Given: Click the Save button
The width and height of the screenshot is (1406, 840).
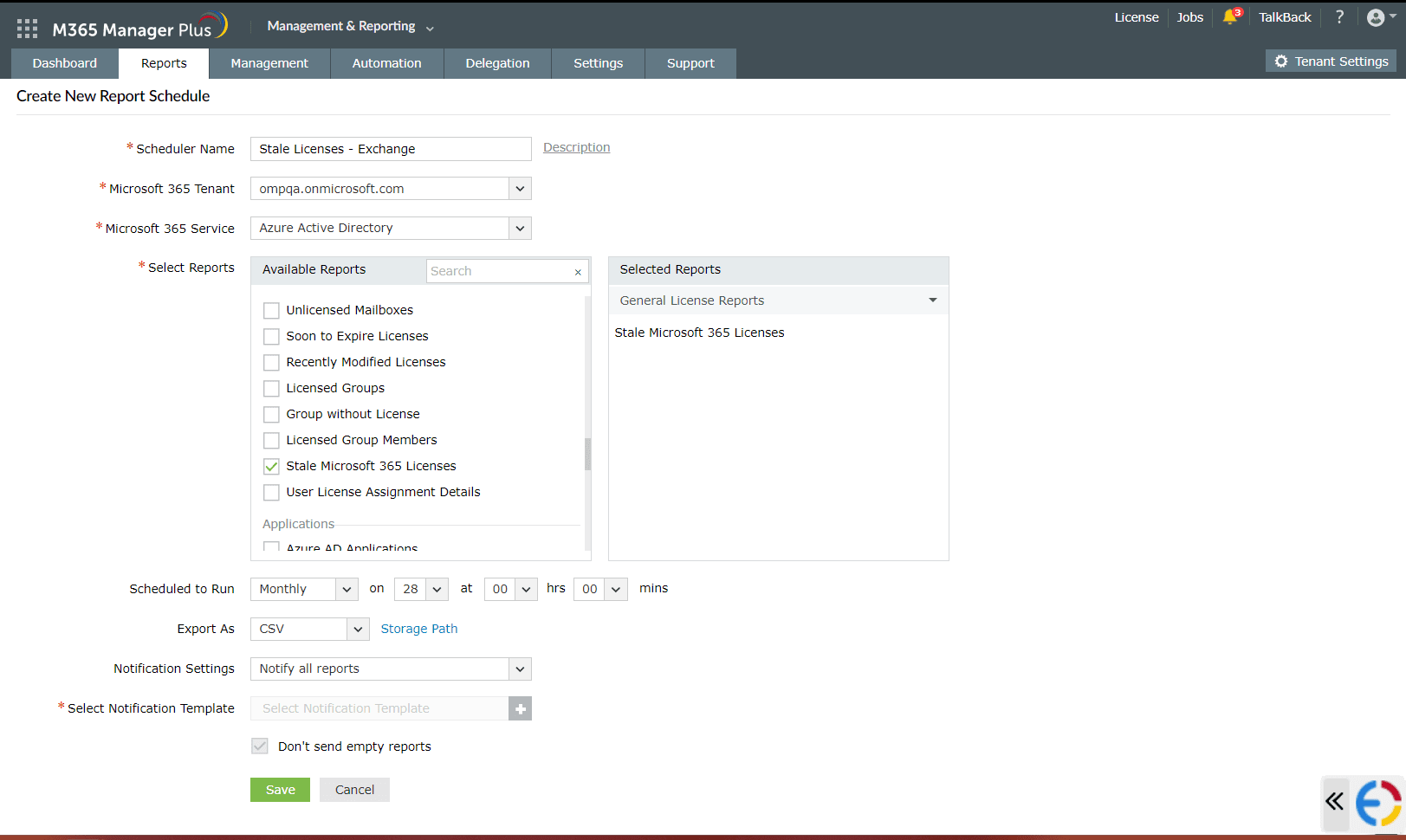Looking at the screenshot, I should 279,789.
